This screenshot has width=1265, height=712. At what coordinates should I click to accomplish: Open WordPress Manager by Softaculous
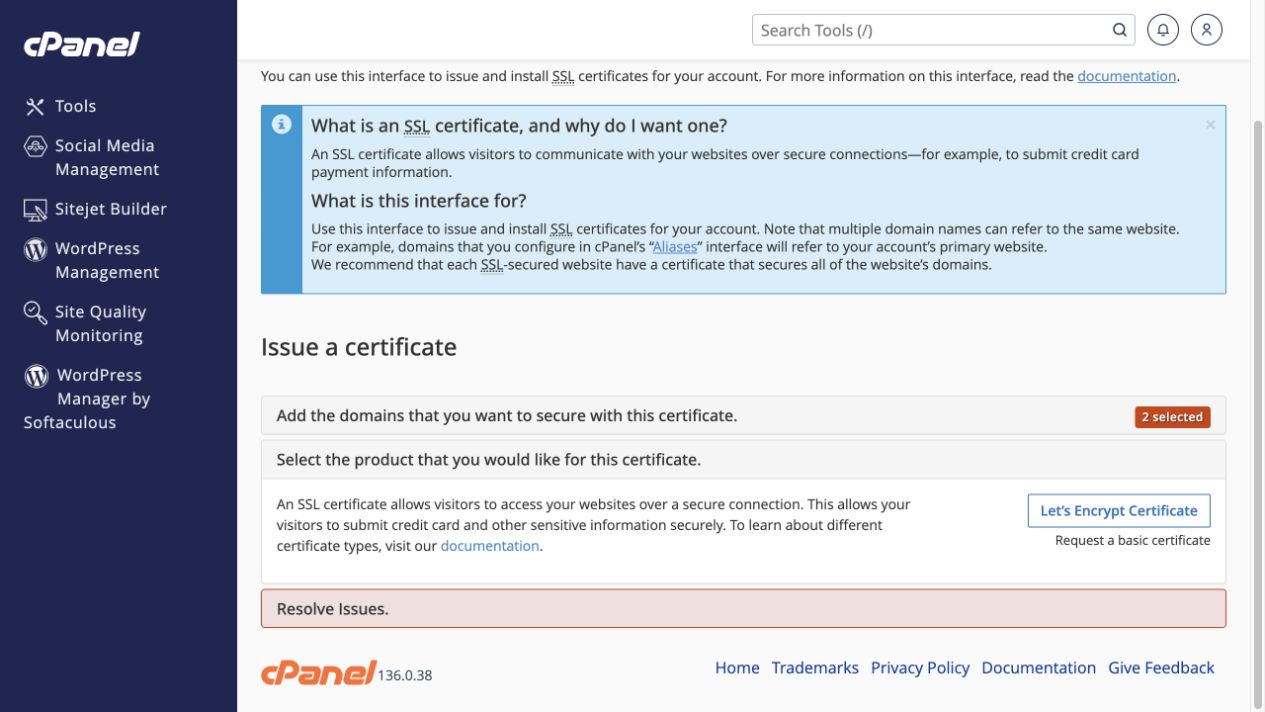click(87, 399)
